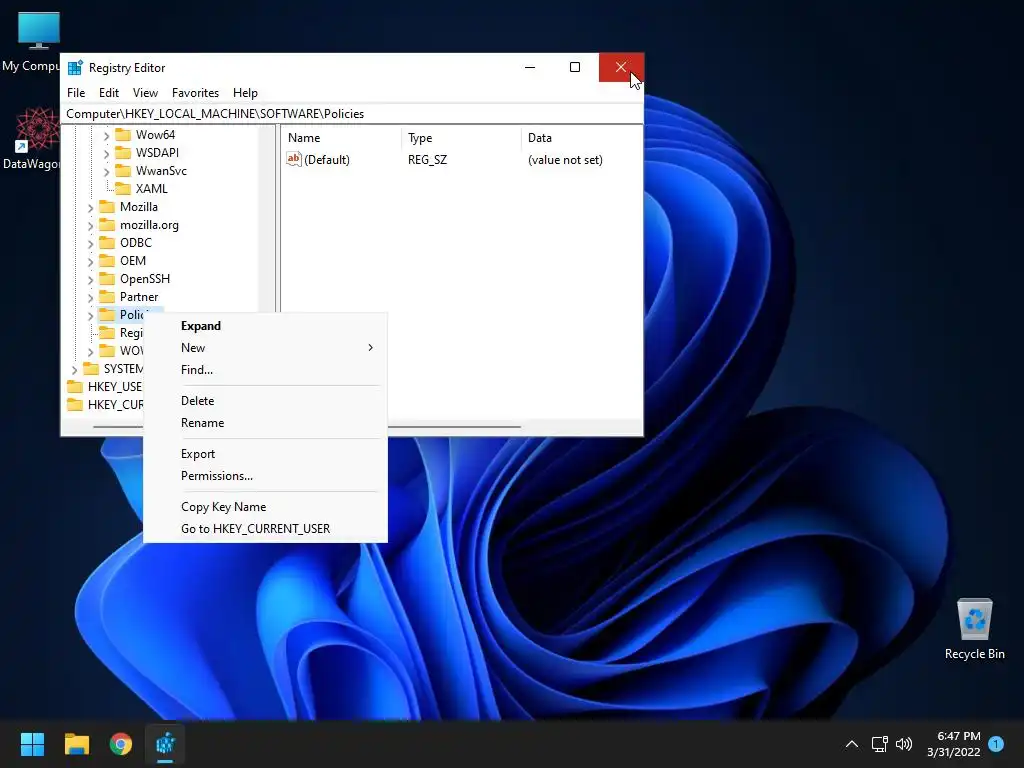Click the (Default) string value icon
1024x768 pixels.
click(x=294, y=159)
